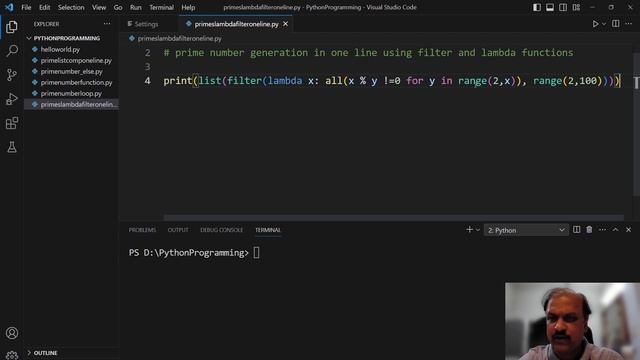
Task: Open the Run menu
Action: pos(136,7)
